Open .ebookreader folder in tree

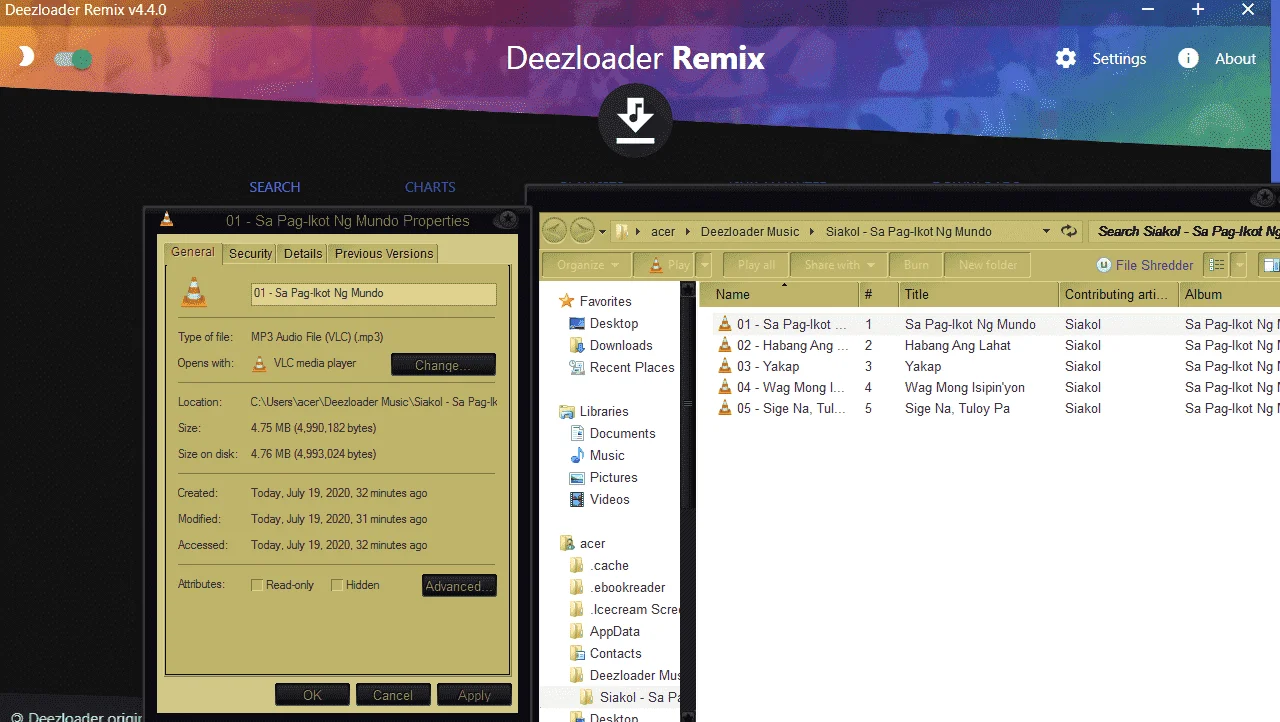pyautogui.click(x=627, y=587)
